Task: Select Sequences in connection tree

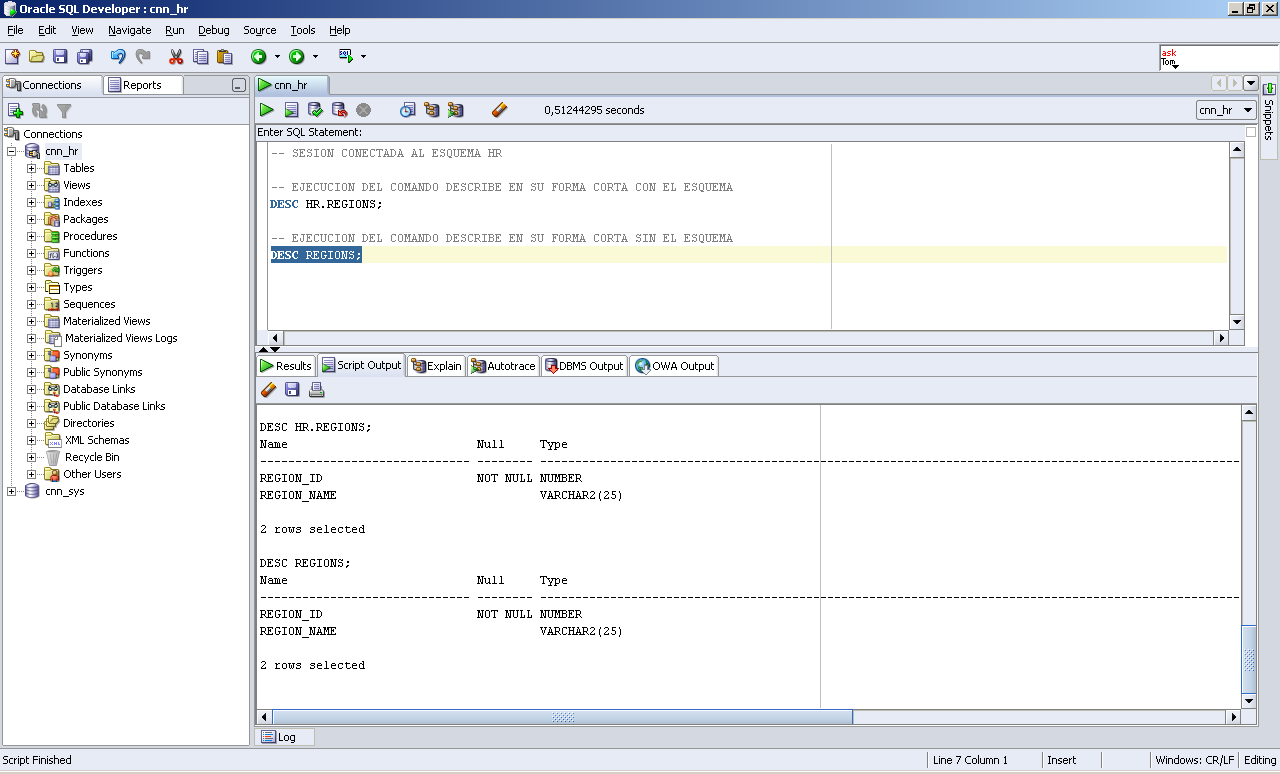Action: [x=89, y=304]
